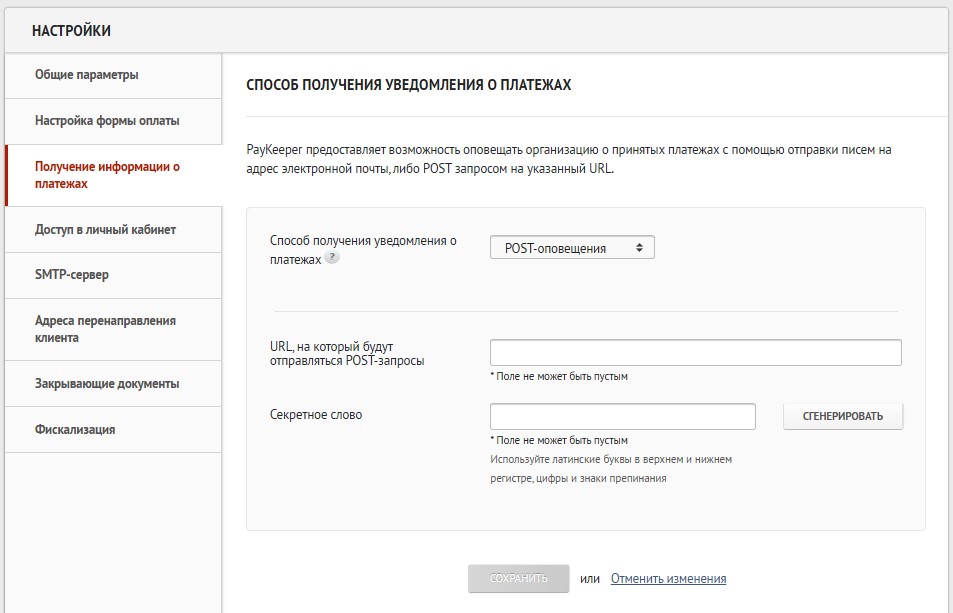Image resolution: width=953 pixels, height=613 pixels.
Task: Open the Общие параметры settings tab
Action: [x=87, y=75]
